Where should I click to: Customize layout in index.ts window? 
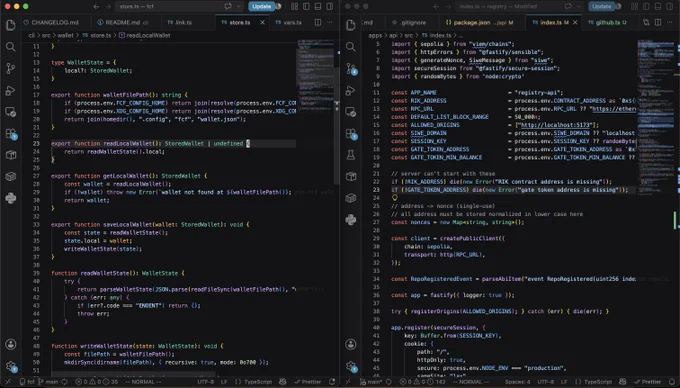pos(634,7)
